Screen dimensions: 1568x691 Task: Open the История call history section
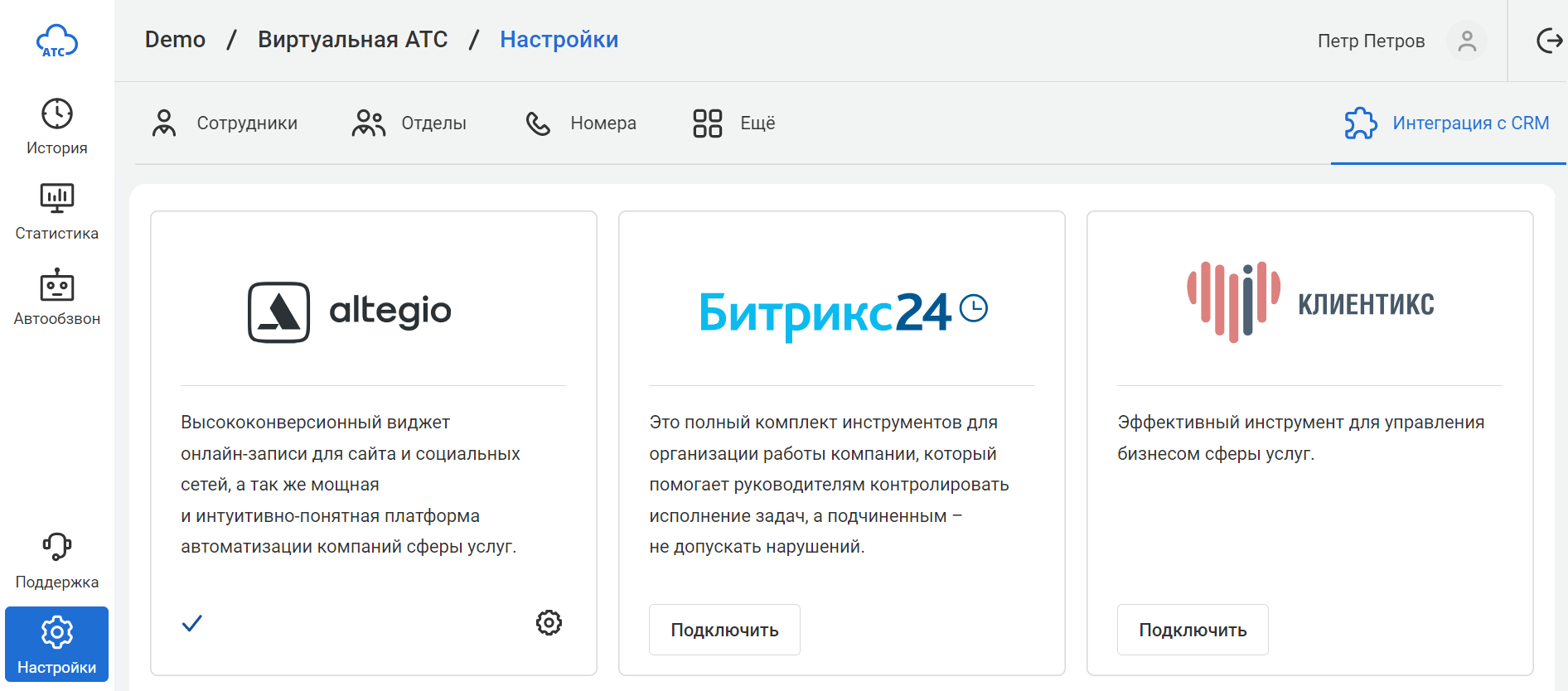(56, 126)
